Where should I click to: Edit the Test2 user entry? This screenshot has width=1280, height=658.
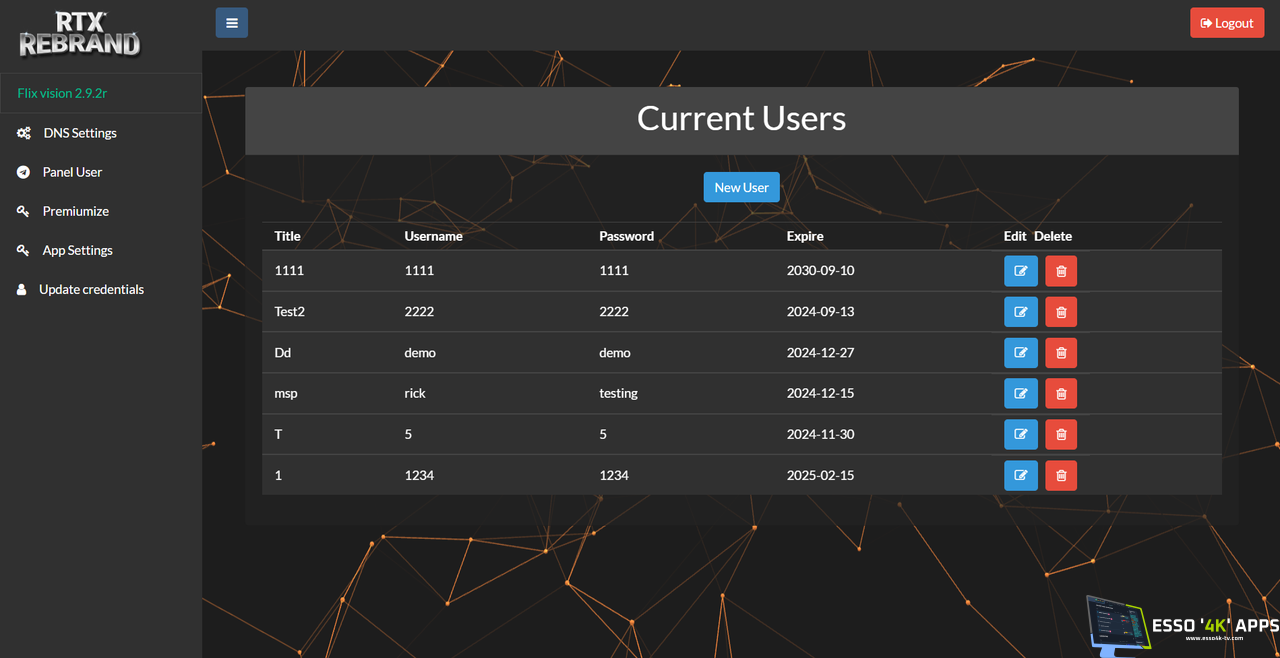coord(1020,312)
